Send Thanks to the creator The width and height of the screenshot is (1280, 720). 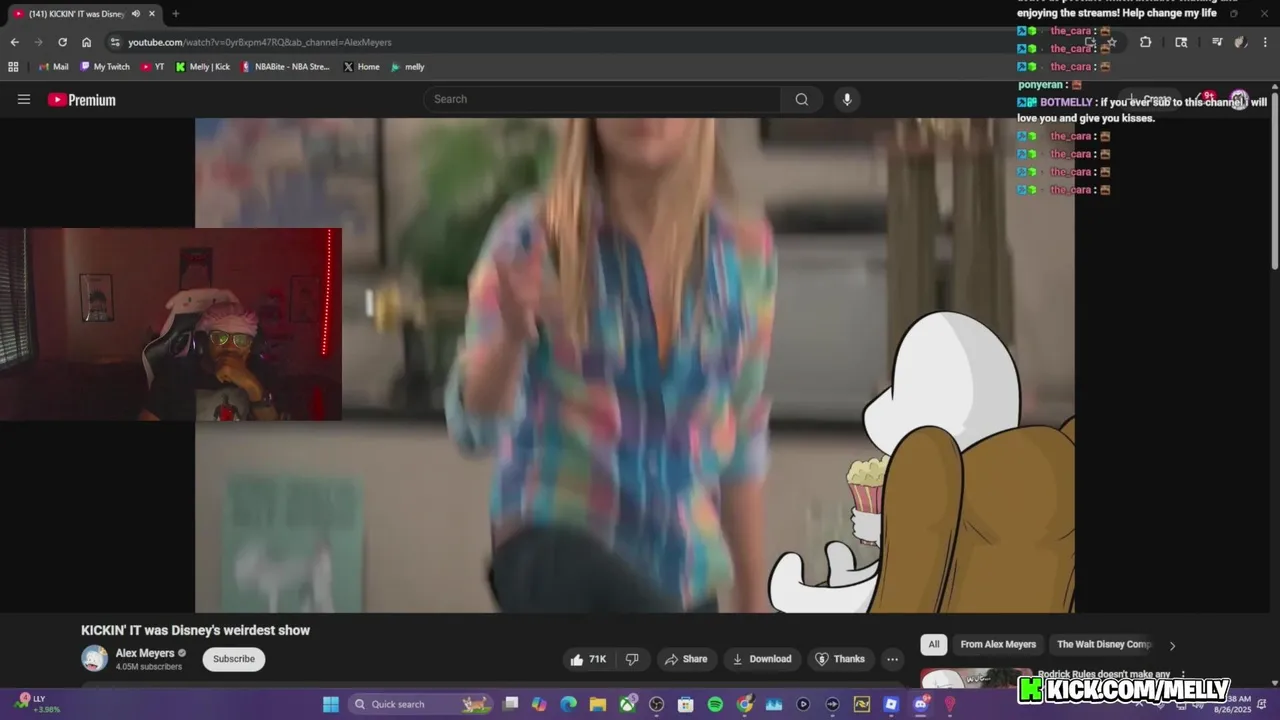840,659
